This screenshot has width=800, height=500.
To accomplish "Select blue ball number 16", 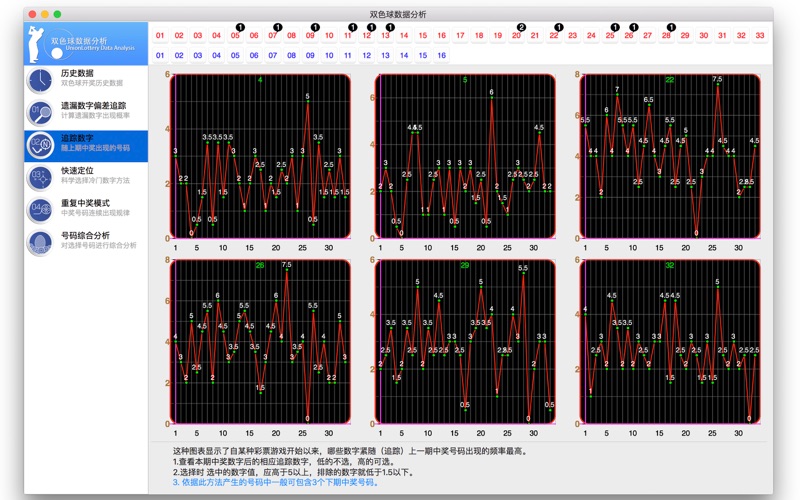I will [442, 55].
